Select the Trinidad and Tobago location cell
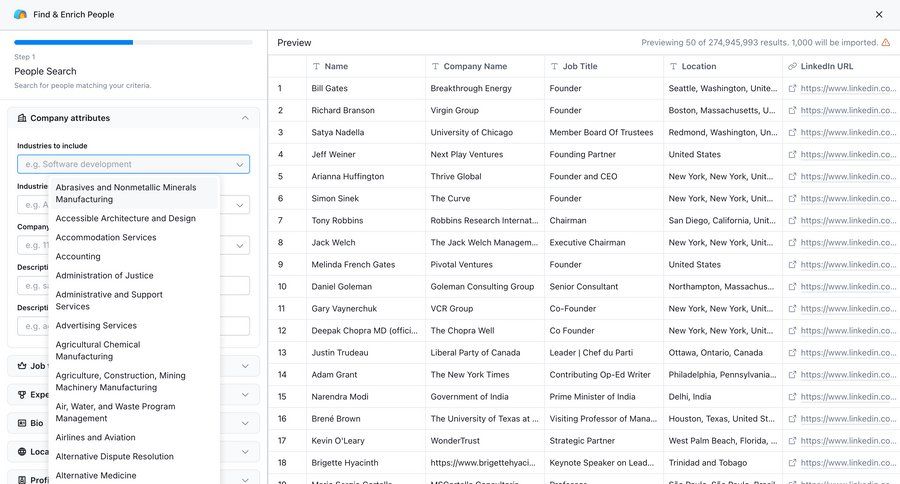Viewport: 900px width, 484px height. click(723, 463)
